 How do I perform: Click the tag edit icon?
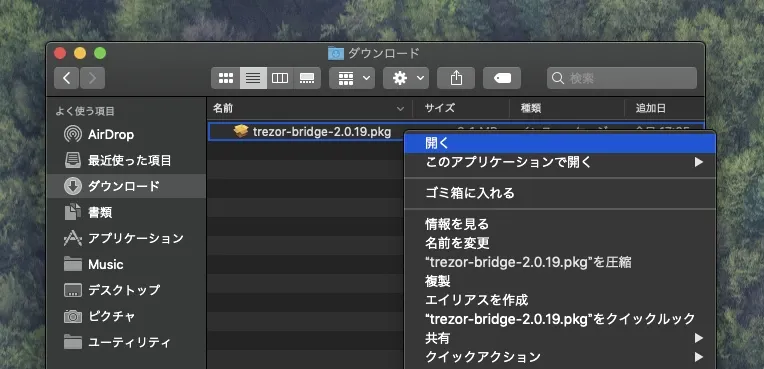[502, 78]
